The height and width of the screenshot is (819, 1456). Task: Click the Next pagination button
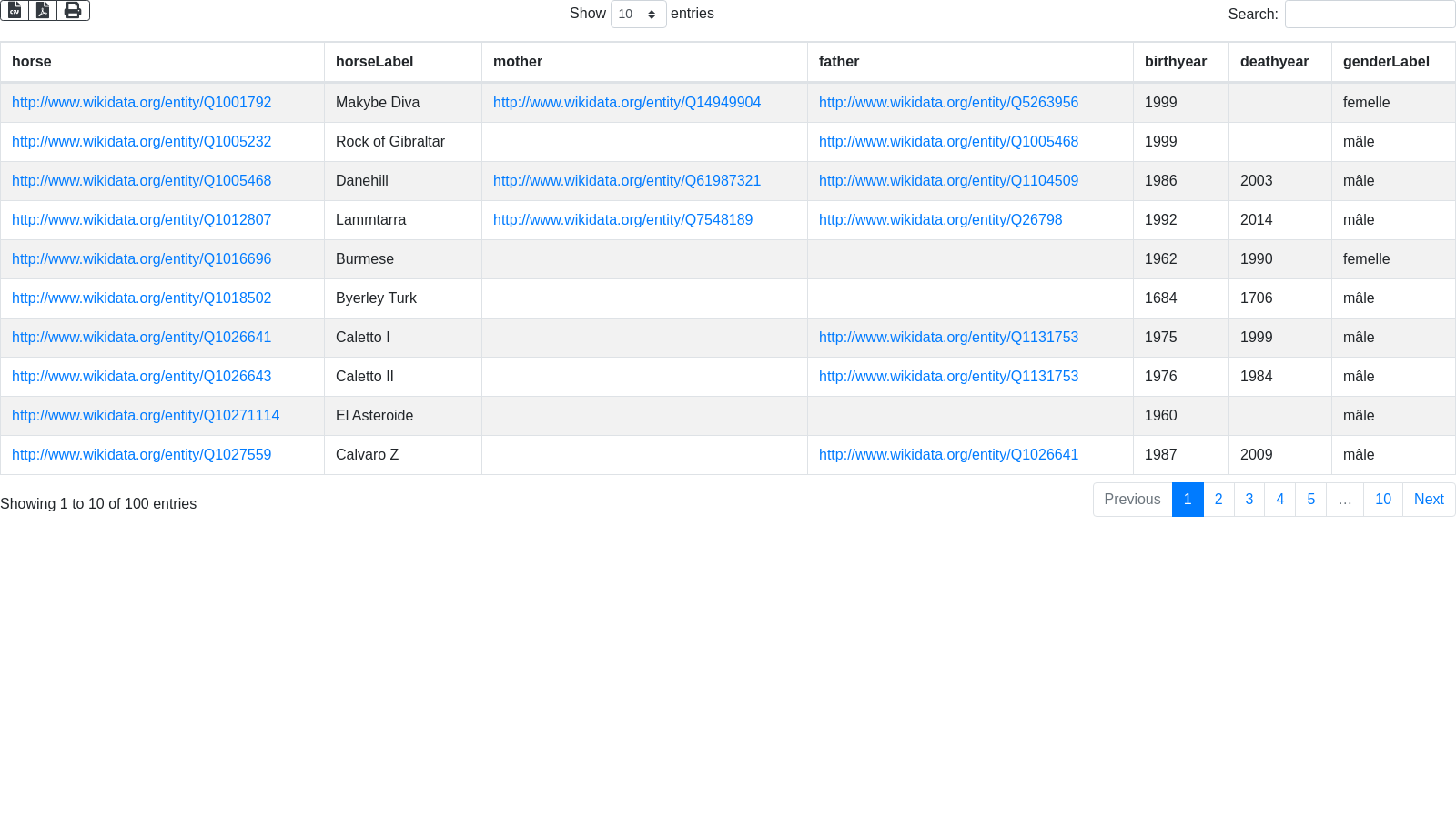click(x=1428, y=500)
